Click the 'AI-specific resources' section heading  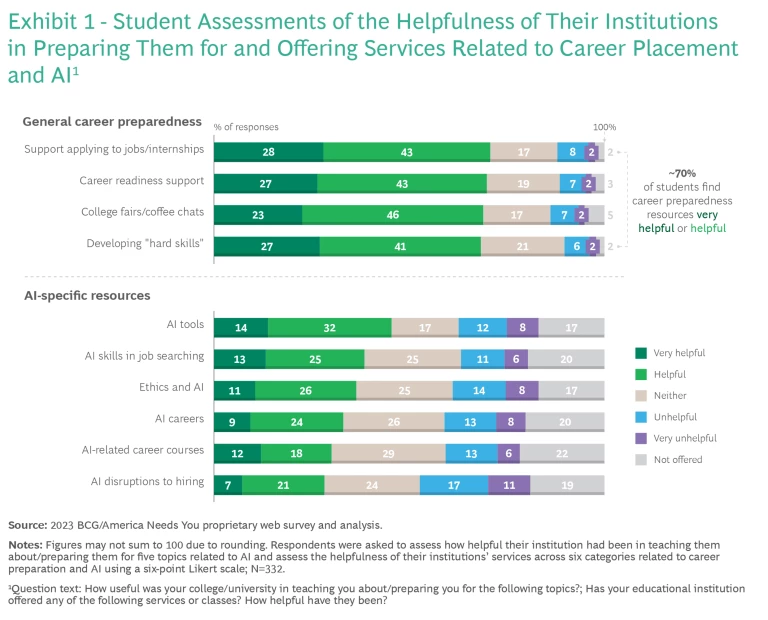coord(87,295)
